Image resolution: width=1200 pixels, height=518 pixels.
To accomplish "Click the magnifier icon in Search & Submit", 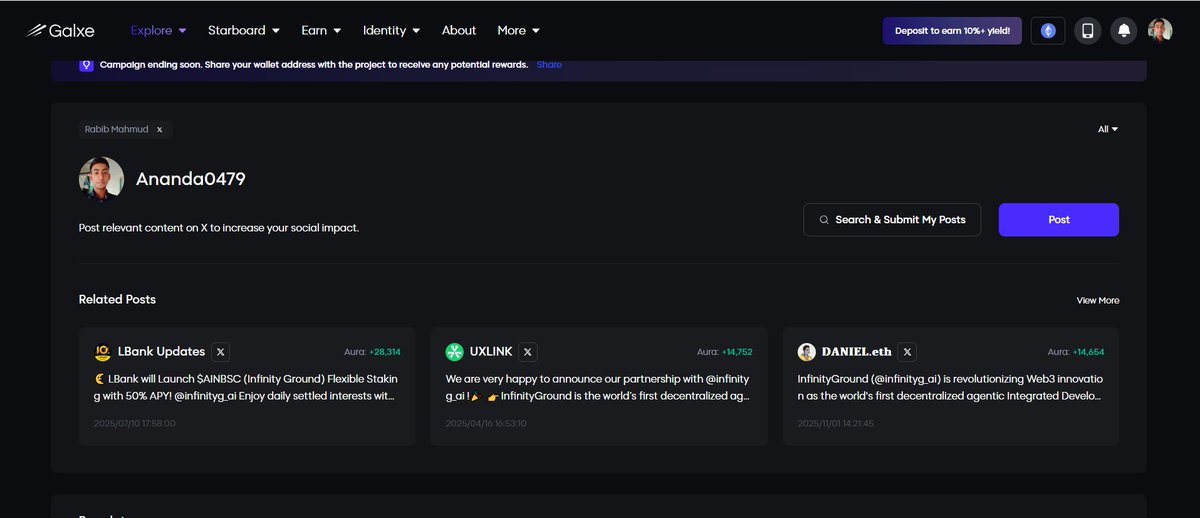I will point(824,220).
